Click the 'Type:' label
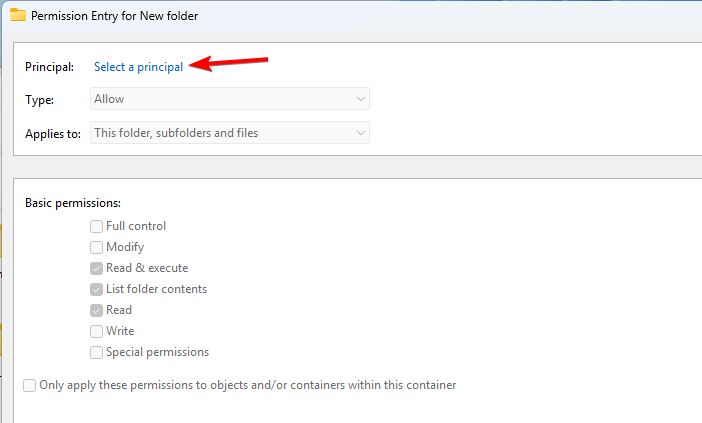 pos(40,99)
